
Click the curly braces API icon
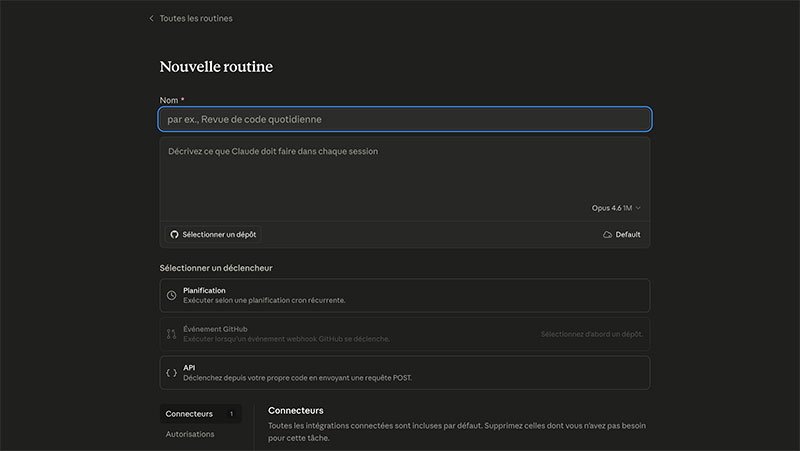pyautogui.click(x=171, y=373)
